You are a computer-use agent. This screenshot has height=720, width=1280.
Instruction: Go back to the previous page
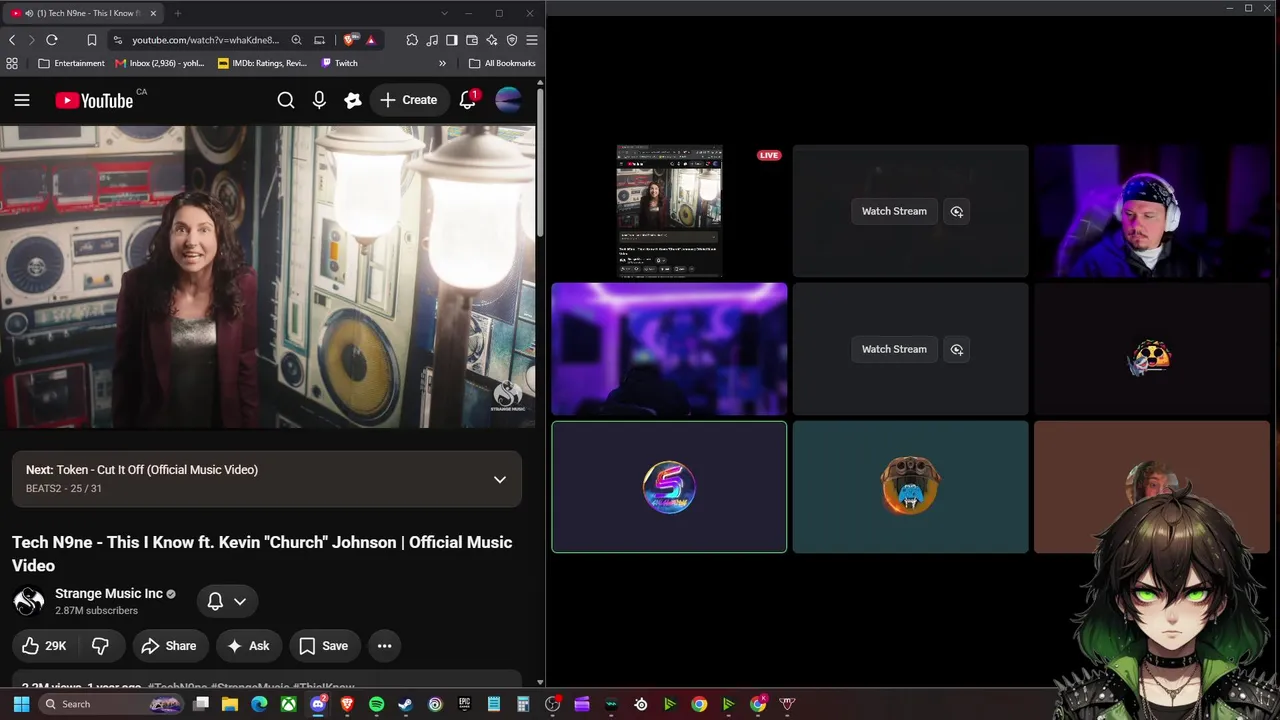(x=12, y=40)
